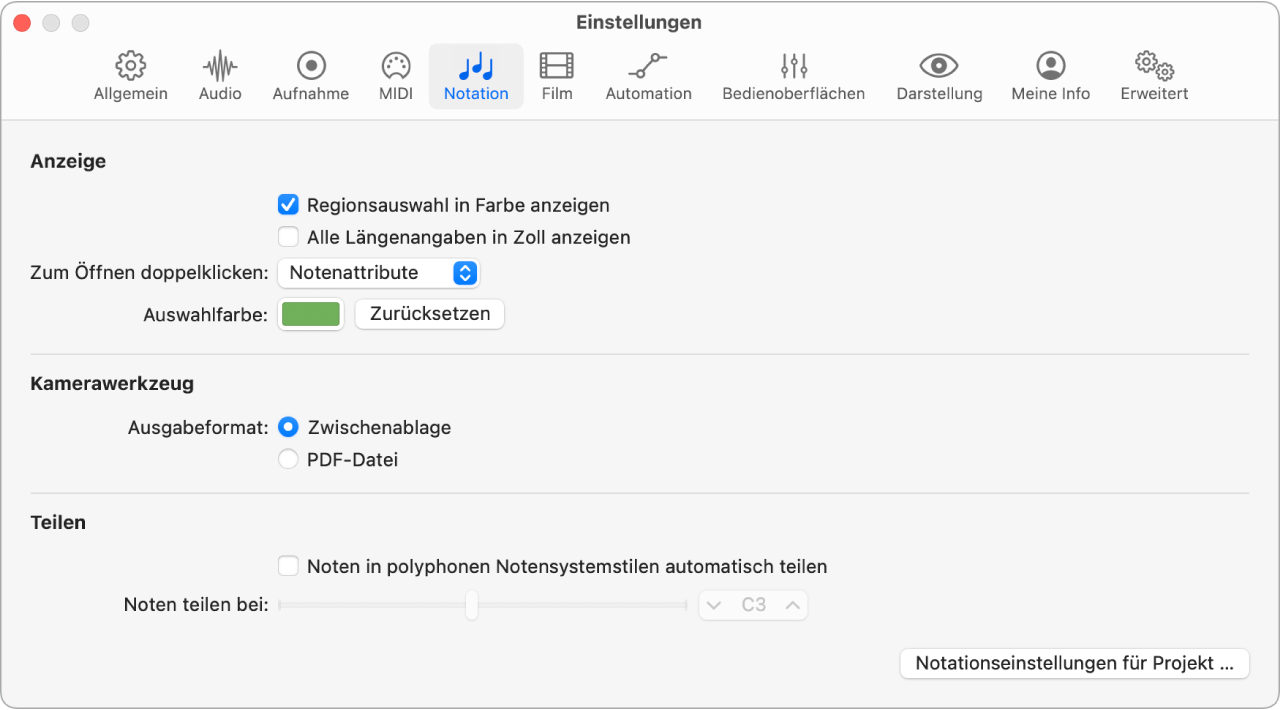Open the Allgemein settings icon

point(130,75)
